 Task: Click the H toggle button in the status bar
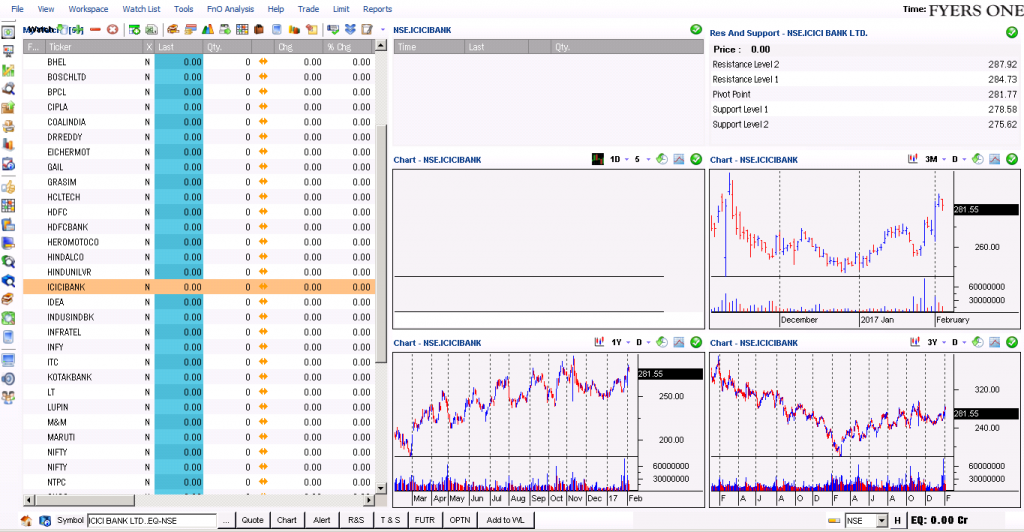(897, 520)
